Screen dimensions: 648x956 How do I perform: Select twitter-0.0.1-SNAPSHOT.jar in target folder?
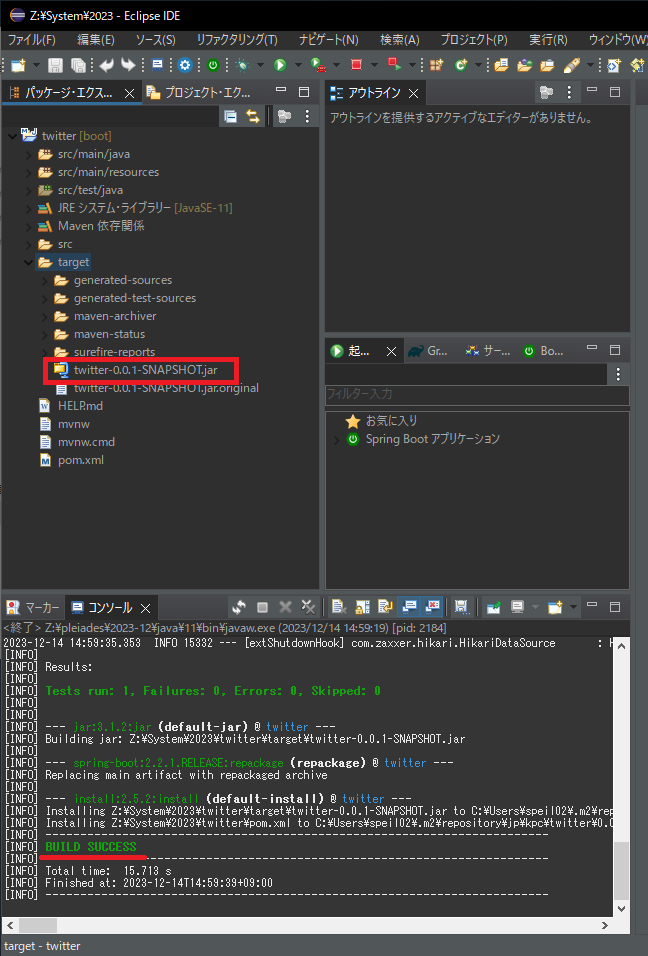[145, 370]
